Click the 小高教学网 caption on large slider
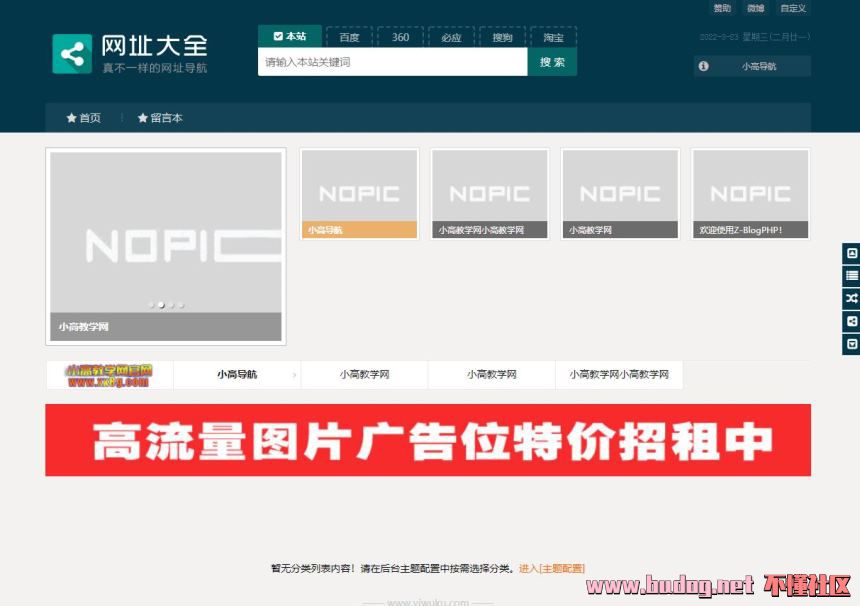Viewport: 860px width, 606px height. coord(84,327)
